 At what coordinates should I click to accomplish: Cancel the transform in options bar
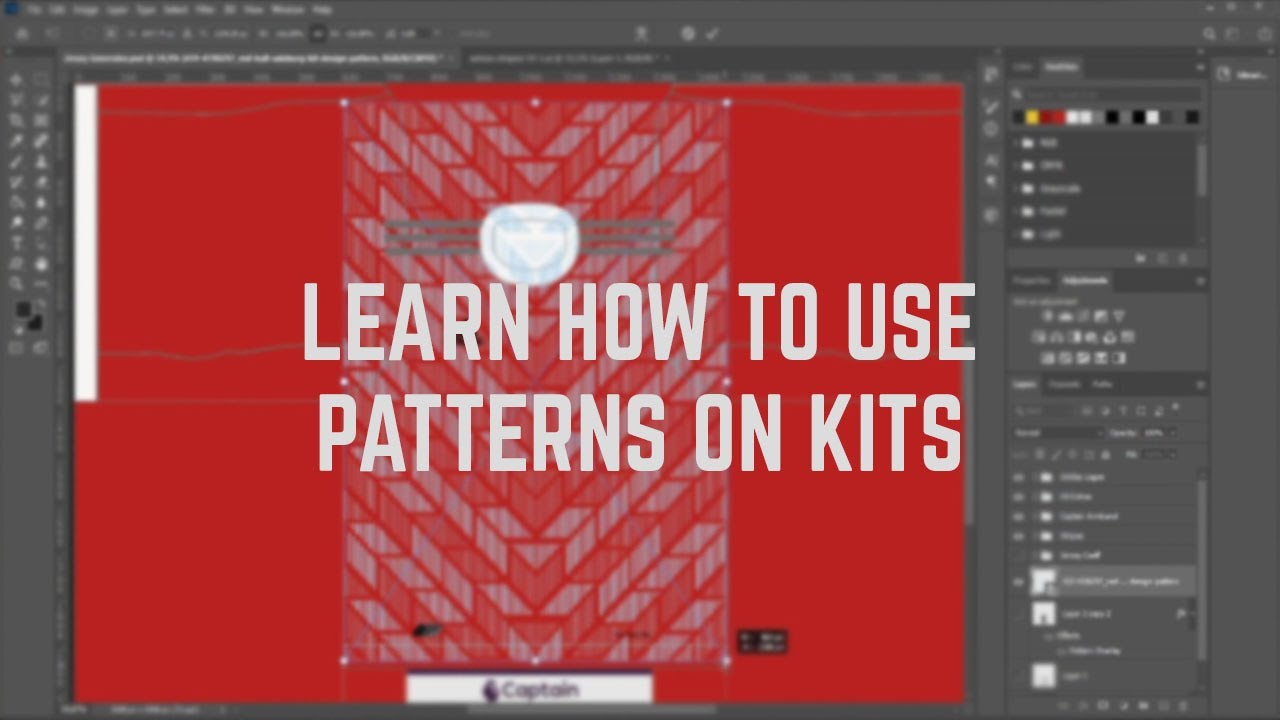click(x=688, y=33)
